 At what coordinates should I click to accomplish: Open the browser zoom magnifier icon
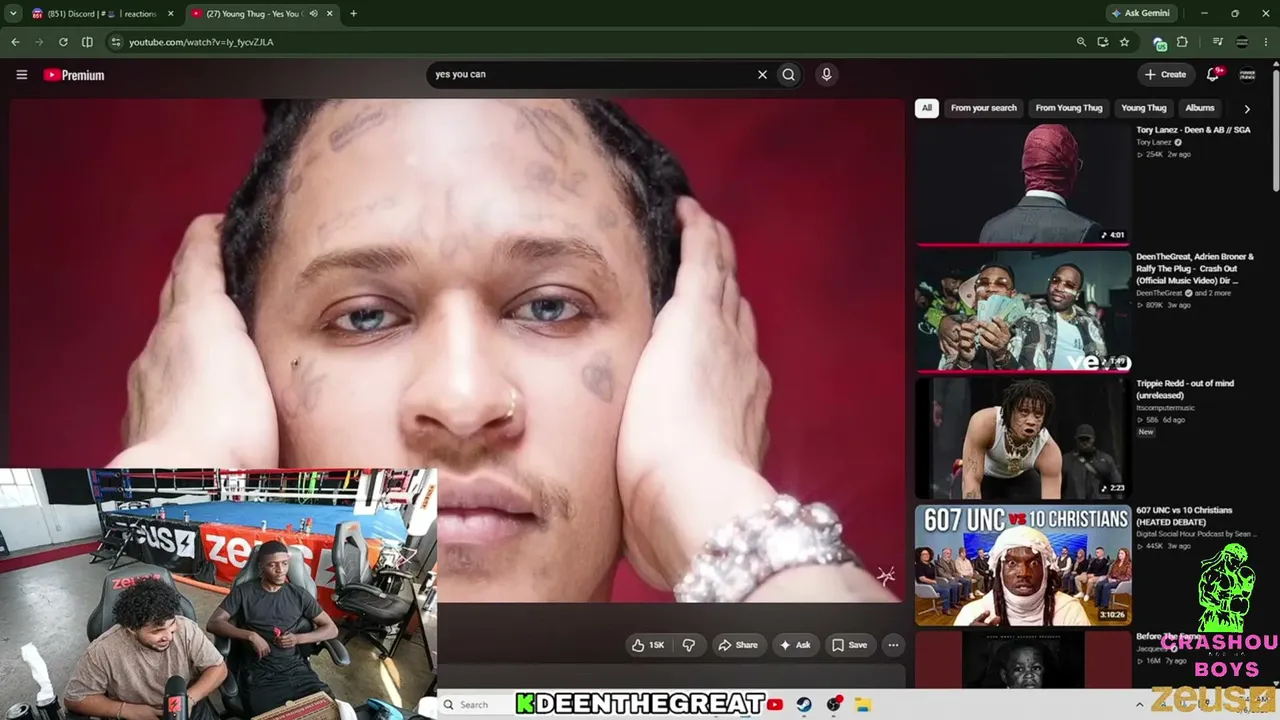pos(1081,42)
